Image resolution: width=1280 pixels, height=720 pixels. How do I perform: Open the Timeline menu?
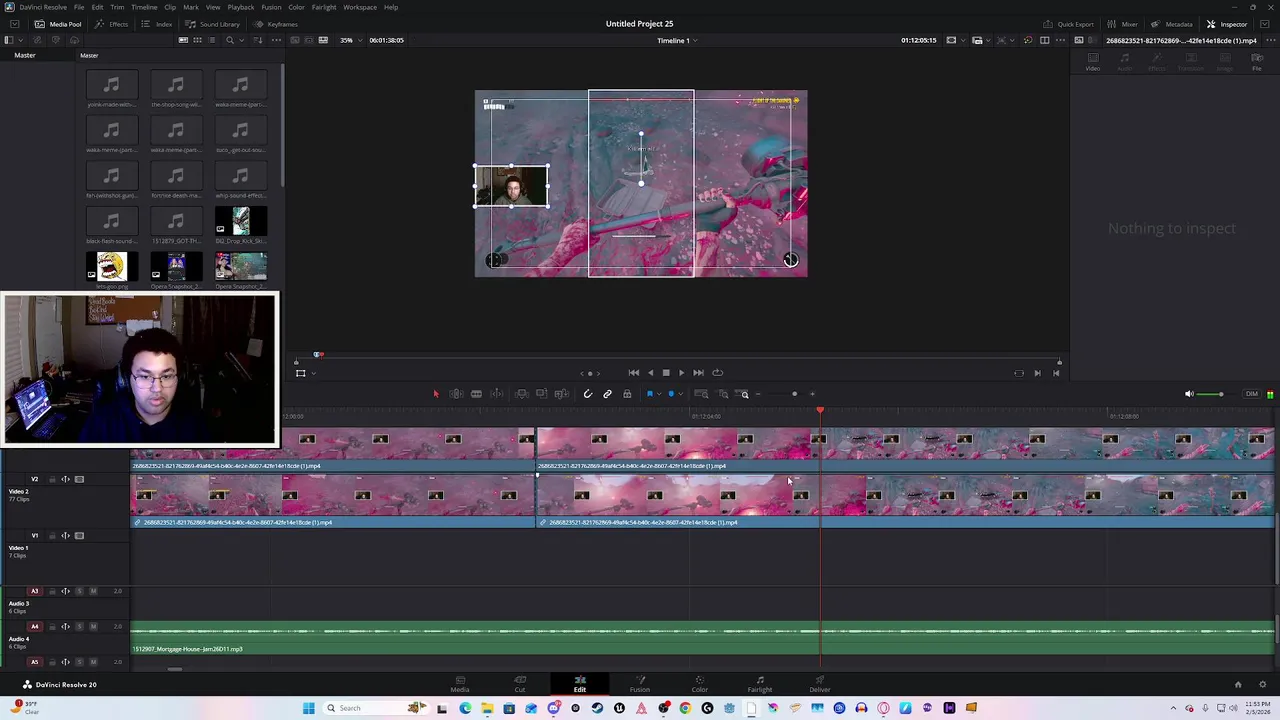(x=144, y=7)
